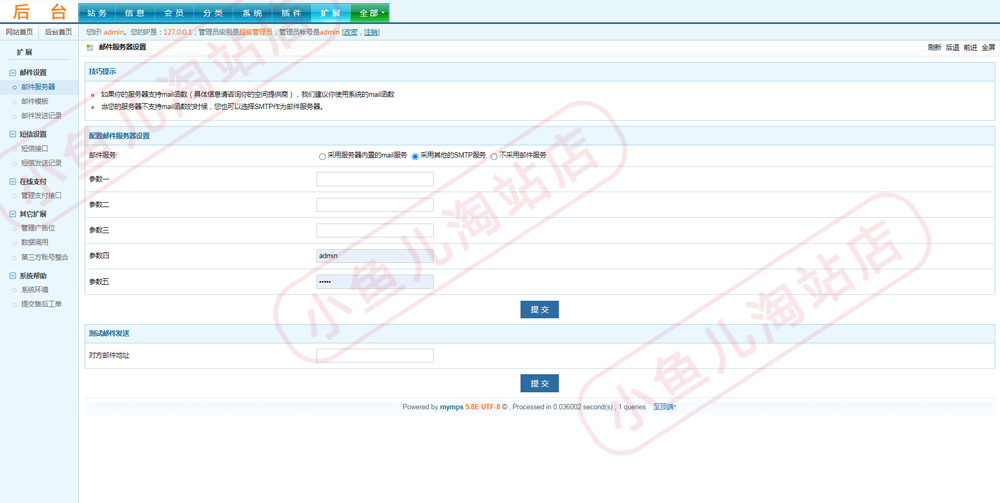This screenshot has width=1000, height=503.
Task: Collapse the 其它扩展 section
Action: coord(13,214)
